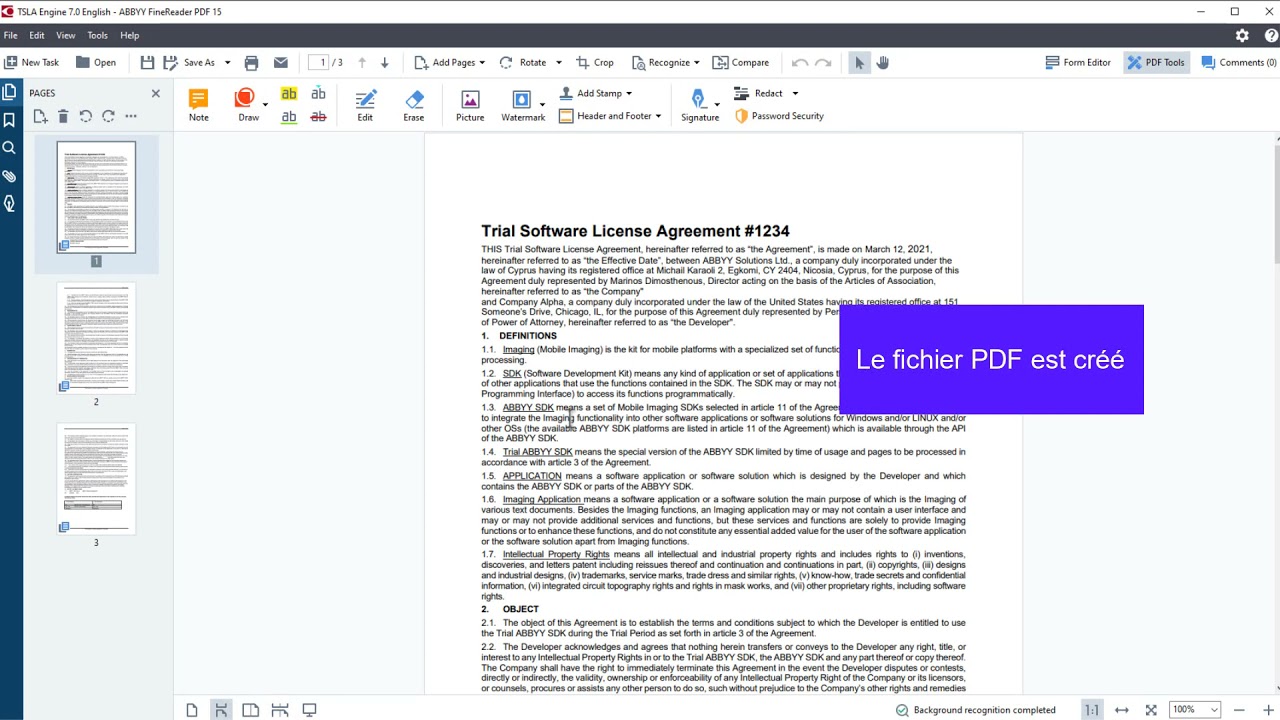Rotate page clockwise in Pages panel

(x=108, y=116)
